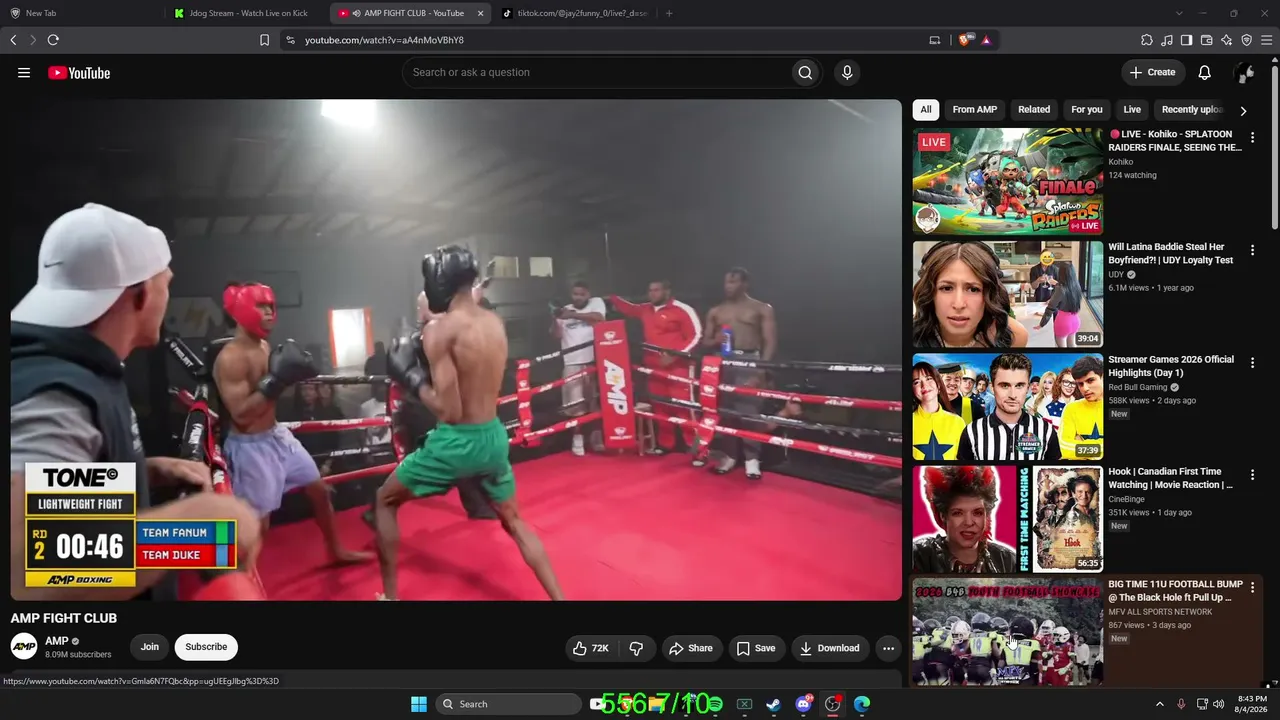Go back in browser history
Viewport: 1280px width, 720px height.
pyautogui.click(x=13, y=40)
